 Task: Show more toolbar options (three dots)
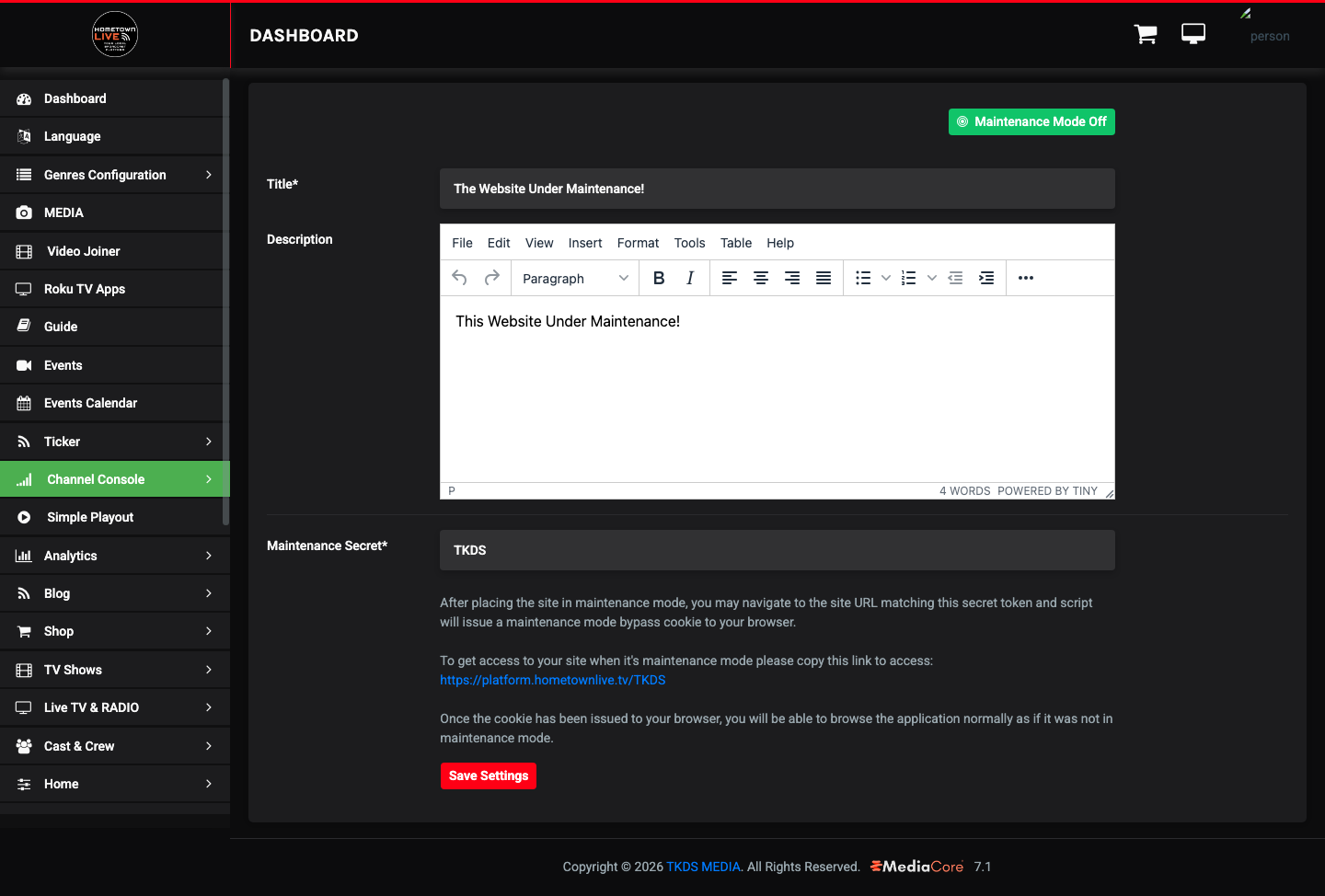1026,278
